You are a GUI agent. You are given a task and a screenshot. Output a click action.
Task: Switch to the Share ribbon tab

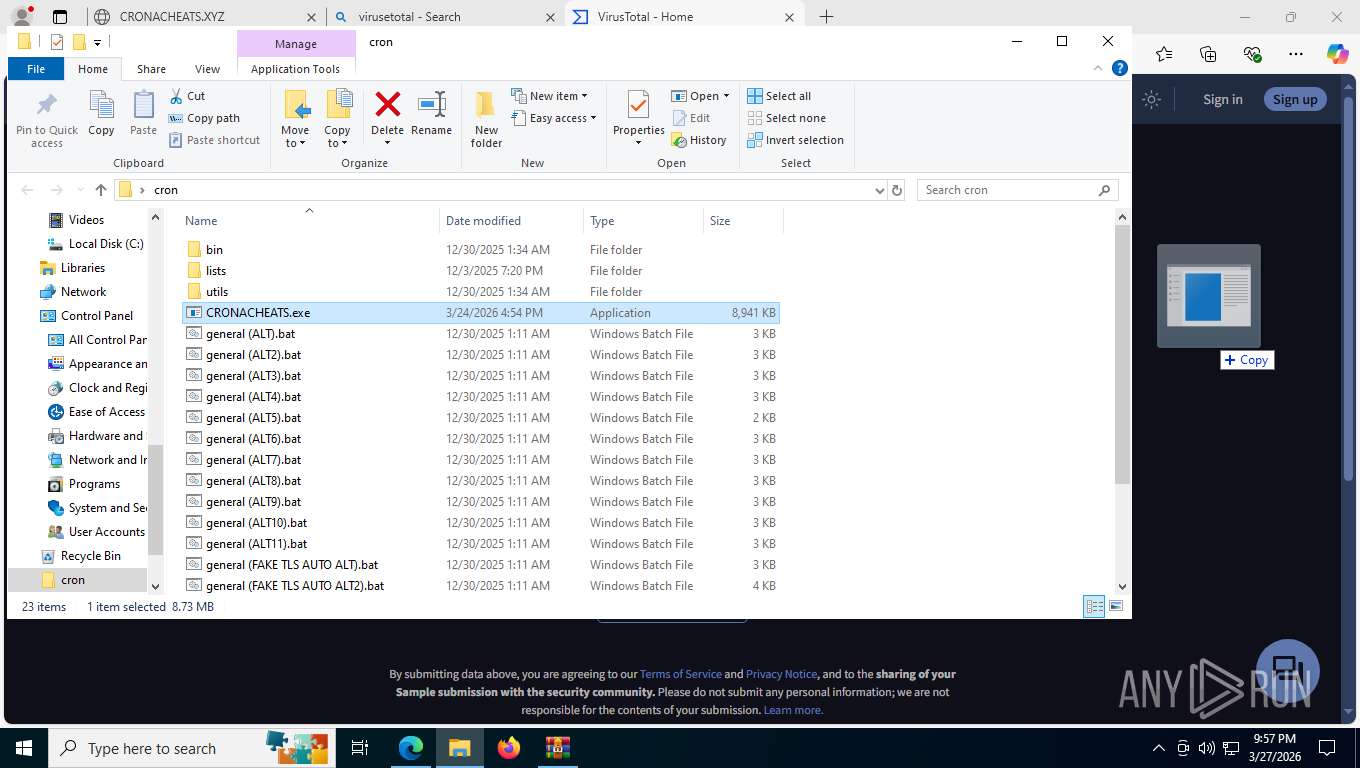151,69
